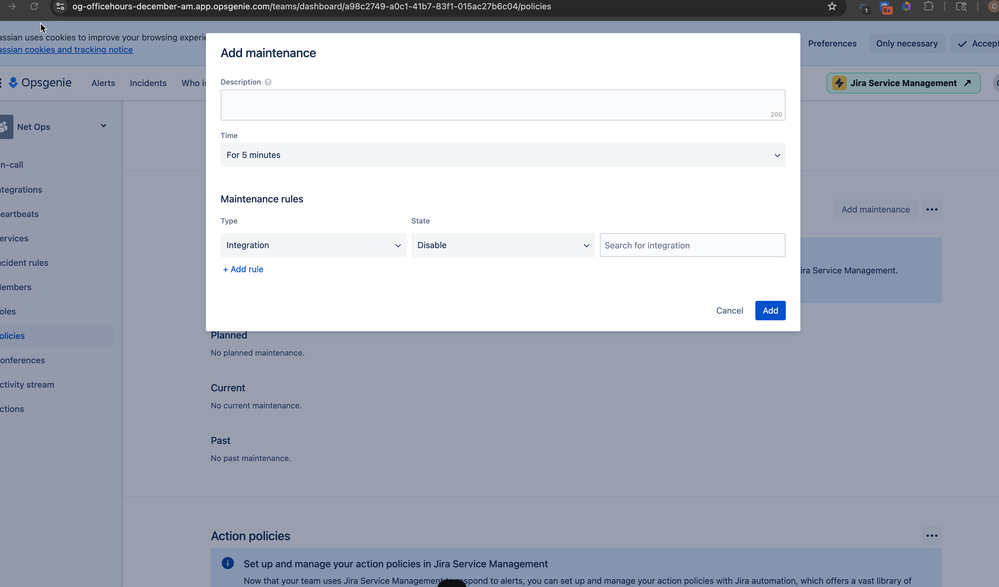999x587 pixels.
Task: Open the On-call sidebar item
Action: point(11,164)
